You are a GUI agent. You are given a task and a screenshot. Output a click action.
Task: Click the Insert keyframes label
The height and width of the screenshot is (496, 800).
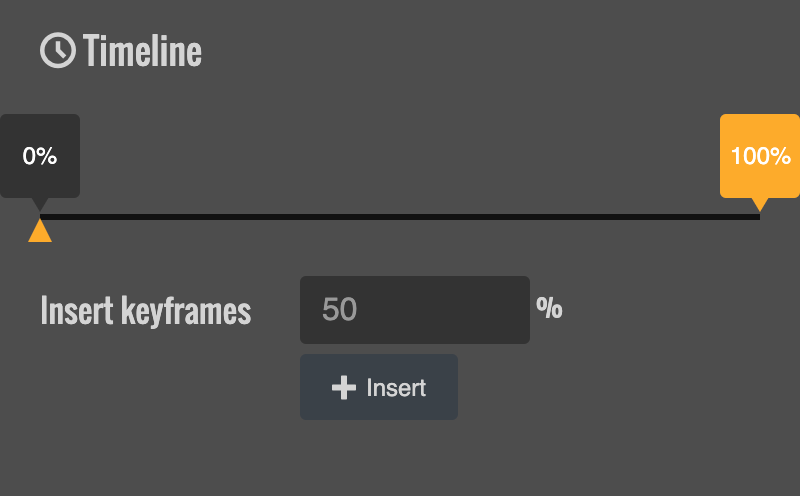[146, 311]
